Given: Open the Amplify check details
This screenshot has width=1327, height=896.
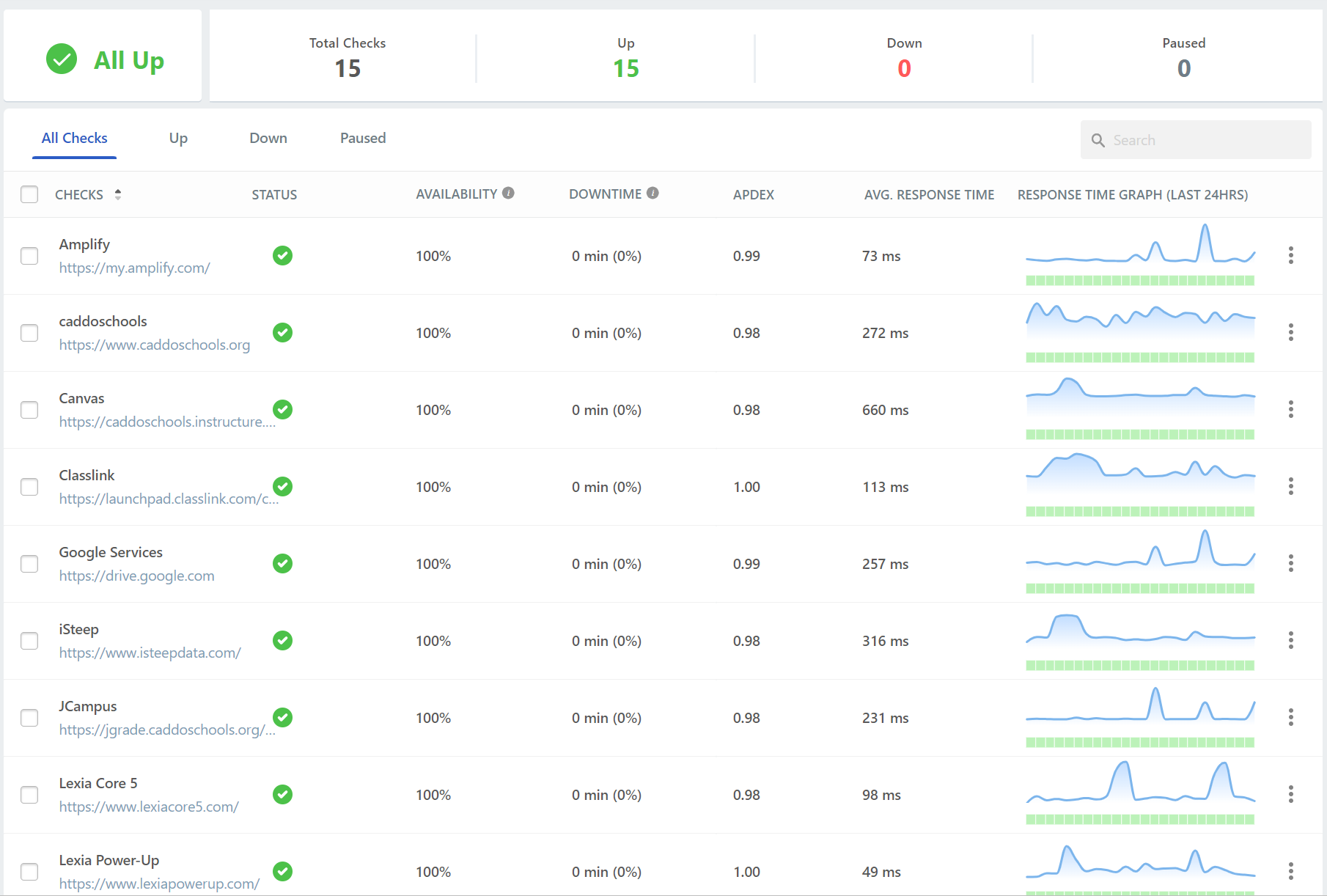Looking at the screenshot, I should point(84,244).
